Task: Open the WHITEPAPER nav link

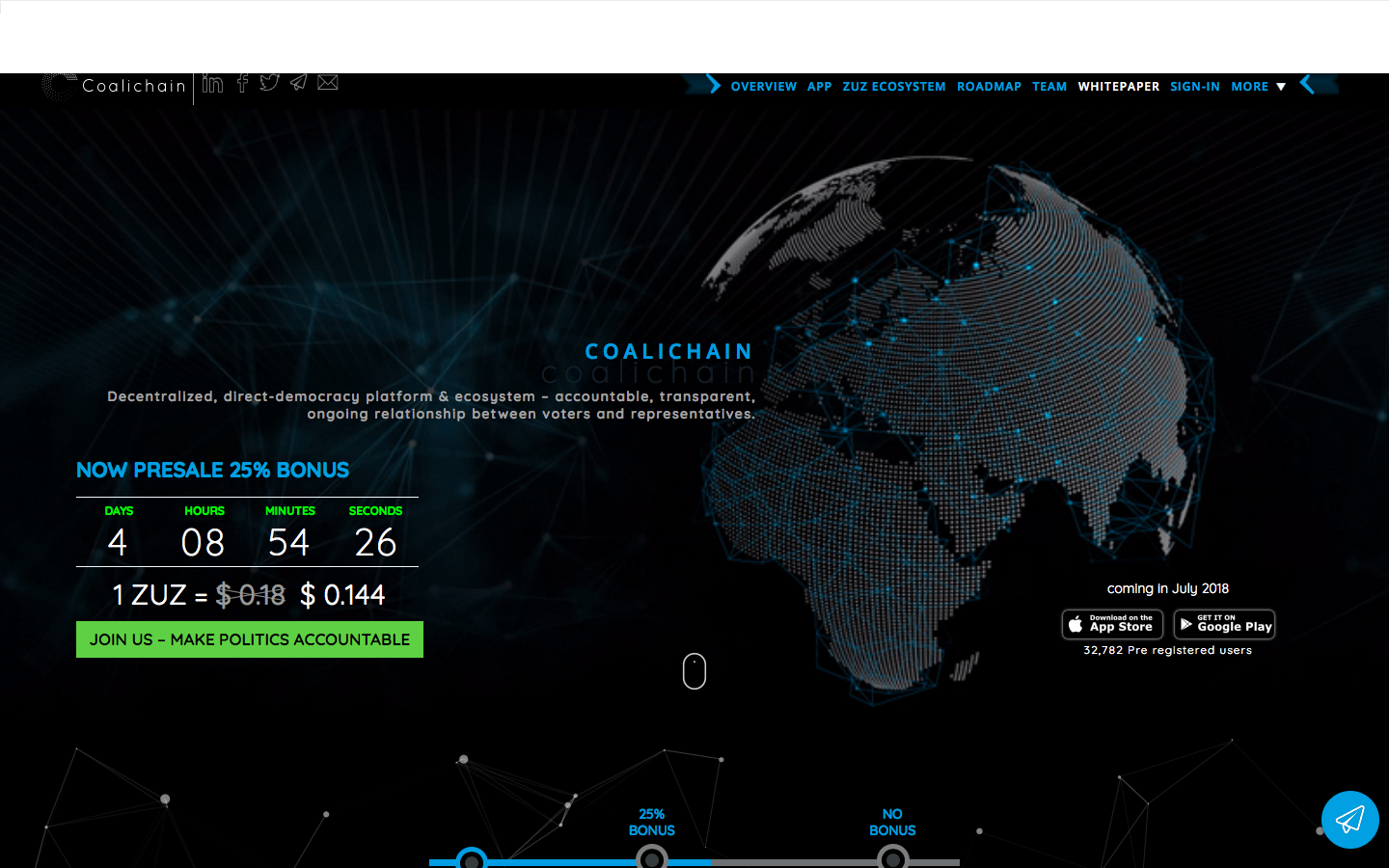Action: point(1119,87)
